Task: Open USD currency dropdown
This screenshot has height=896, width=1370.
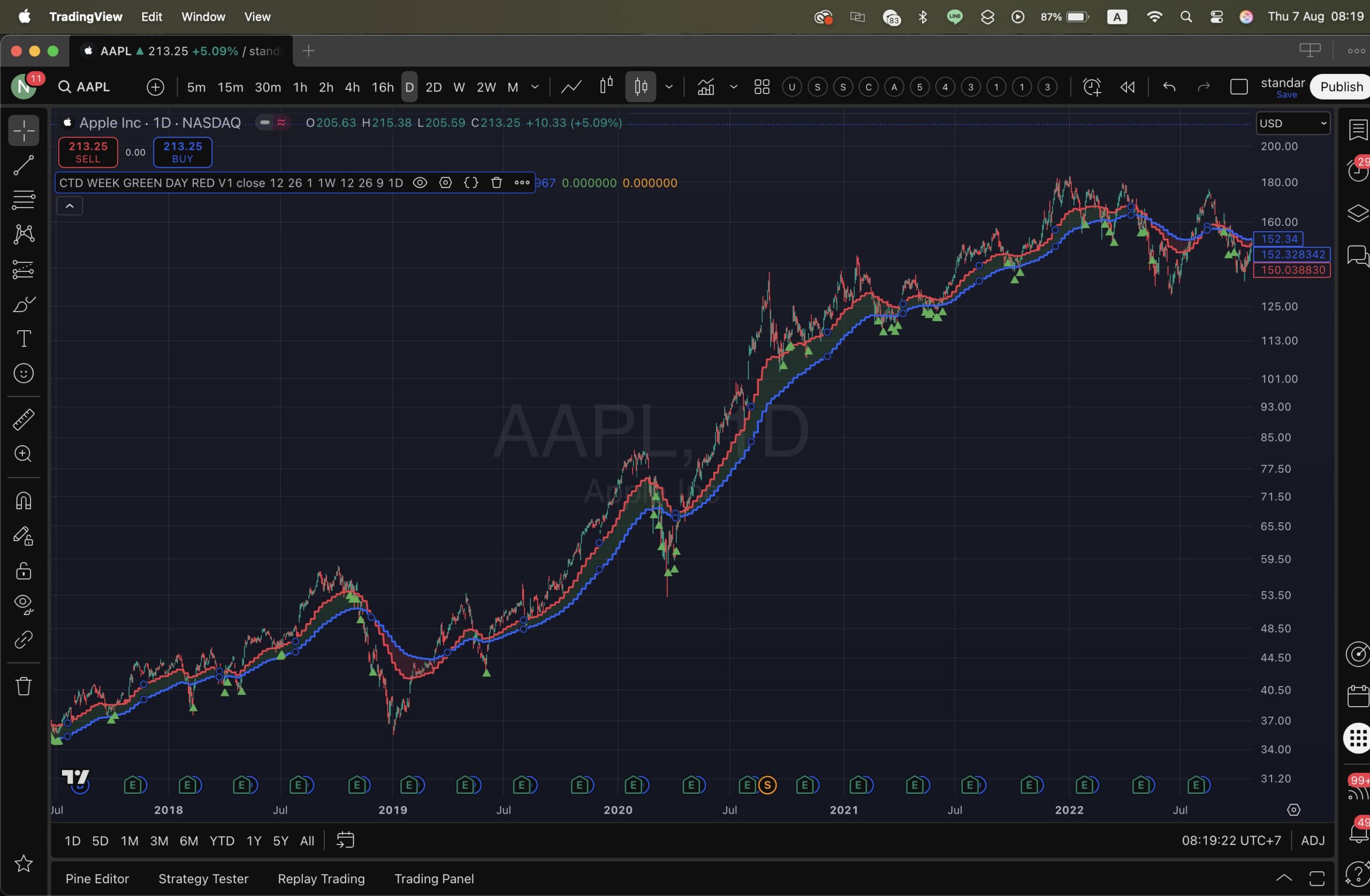Action: coord(1293,123)
